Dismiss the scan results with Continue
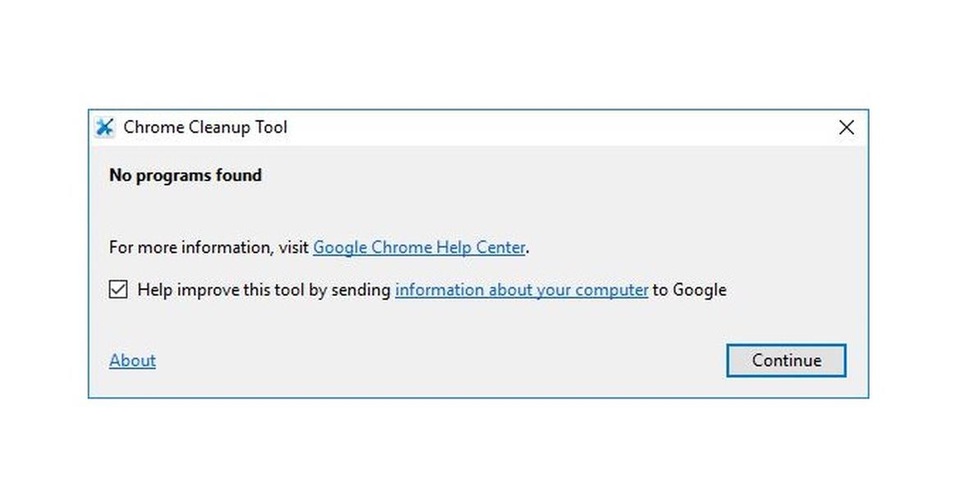The image size is (960, 502). coord(786,360)
